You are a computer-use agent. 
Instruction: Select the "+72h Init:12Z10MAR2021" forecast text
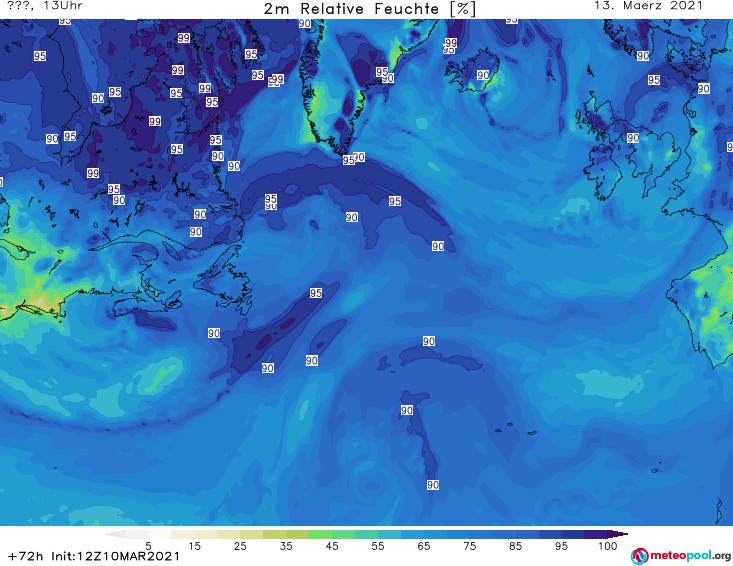[94, 556]
